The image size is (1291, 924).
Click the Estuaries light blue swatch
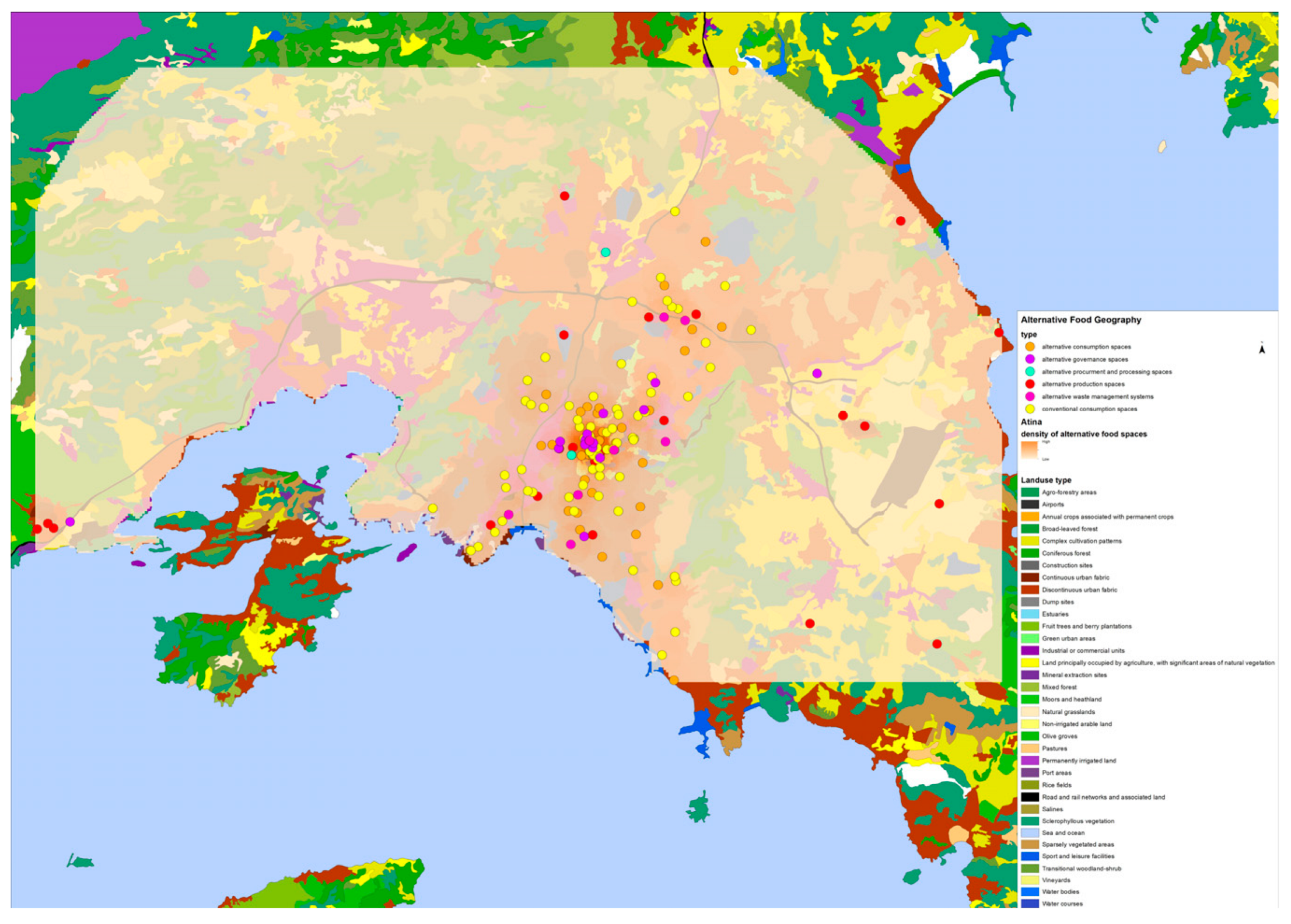click(x=1030, y=614)
